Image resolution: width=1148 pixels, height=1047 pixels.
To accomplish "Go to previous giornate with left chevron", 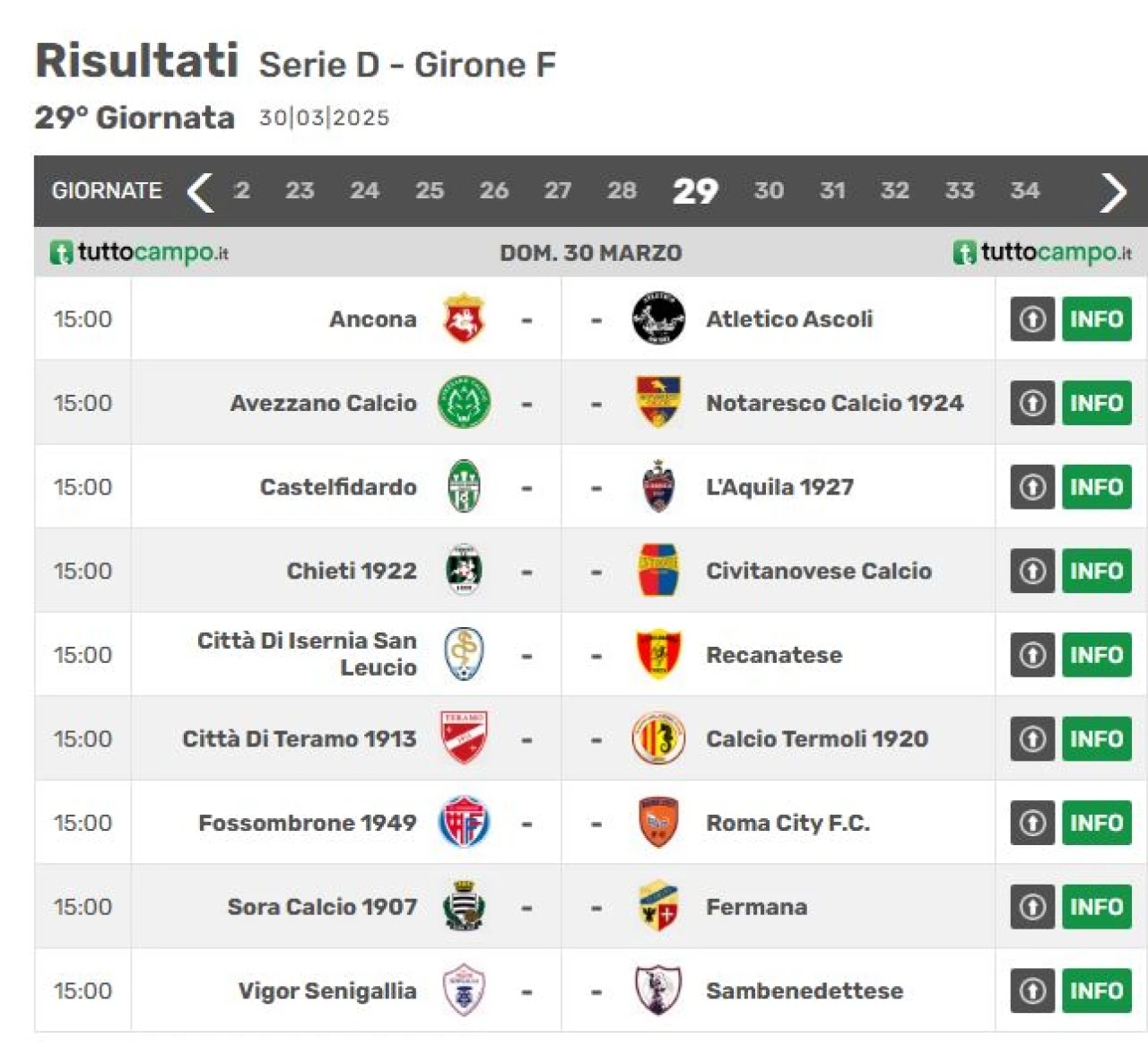I will point(200,191).
